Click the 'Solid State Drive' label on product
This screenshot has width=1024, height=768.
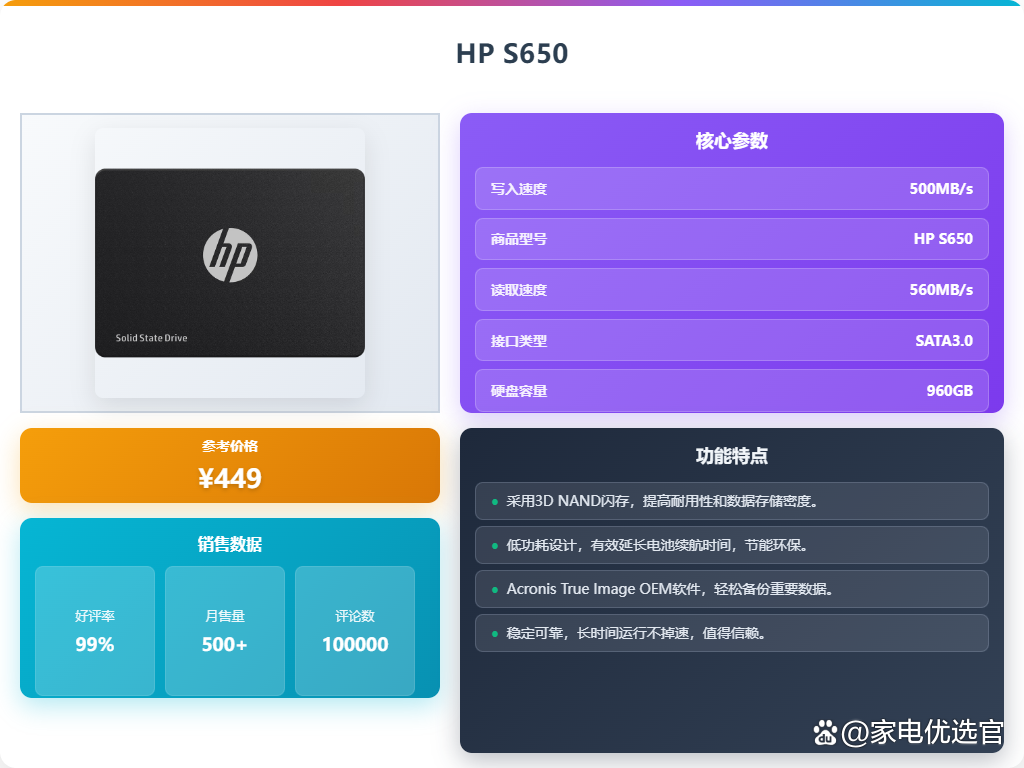click(152, 338)
